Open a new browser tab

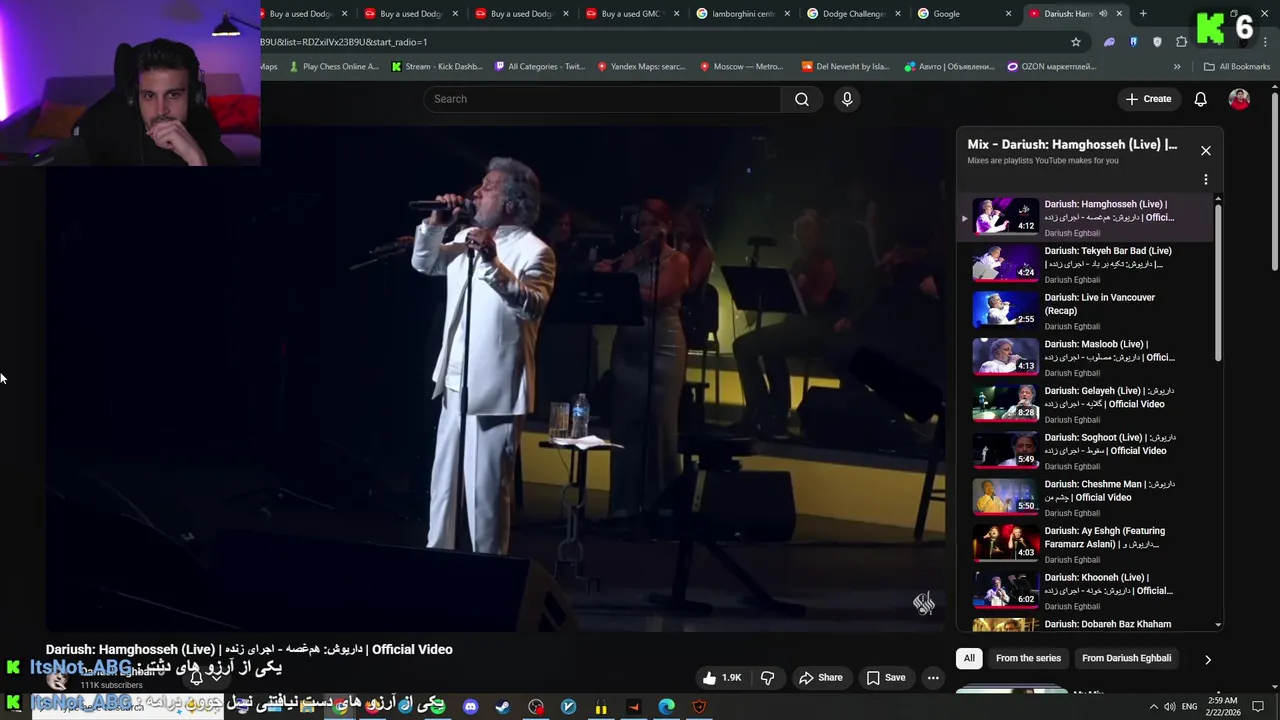(x=1143, y=14)
